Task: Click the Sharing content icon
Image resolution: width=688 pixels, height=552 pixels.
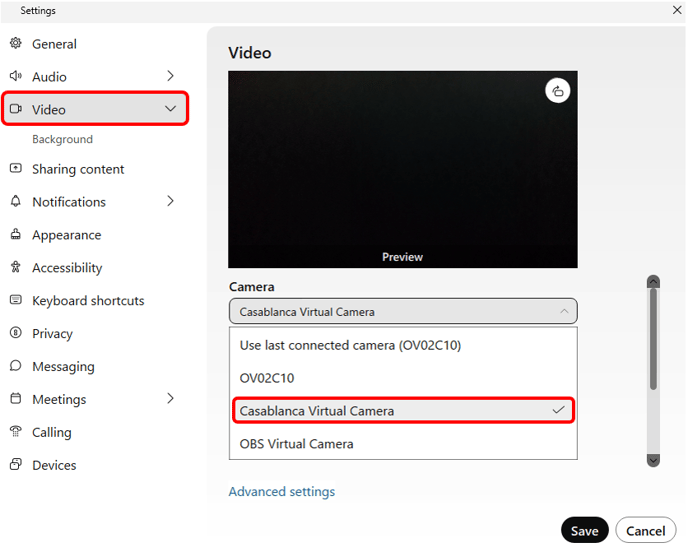Action: (15, 169)
